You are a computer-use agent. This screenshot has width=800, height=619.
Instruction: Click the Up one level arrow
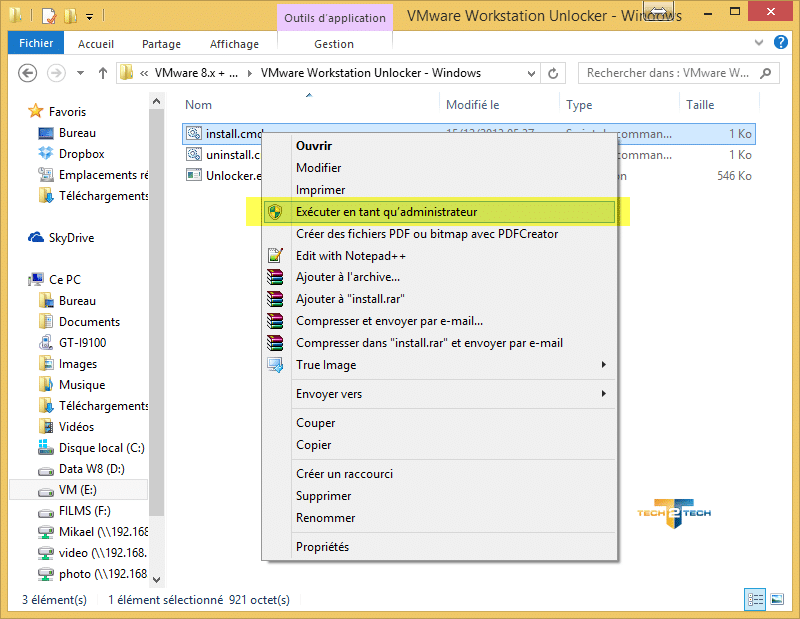[102, 73]
